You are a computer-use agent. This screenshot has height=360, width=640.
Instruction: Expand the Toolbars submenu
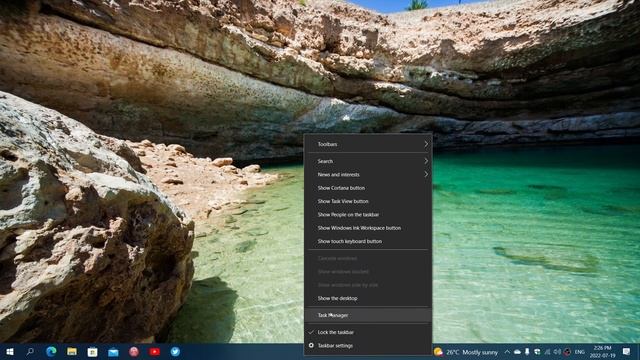coord(368,144)
